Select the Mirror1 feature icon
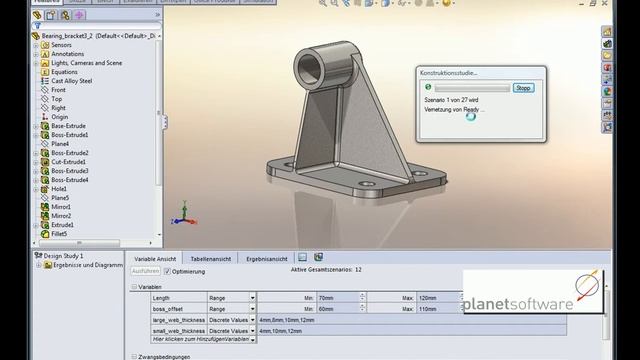The width and height of the screenshot is (640, 360). coord(45,207)
